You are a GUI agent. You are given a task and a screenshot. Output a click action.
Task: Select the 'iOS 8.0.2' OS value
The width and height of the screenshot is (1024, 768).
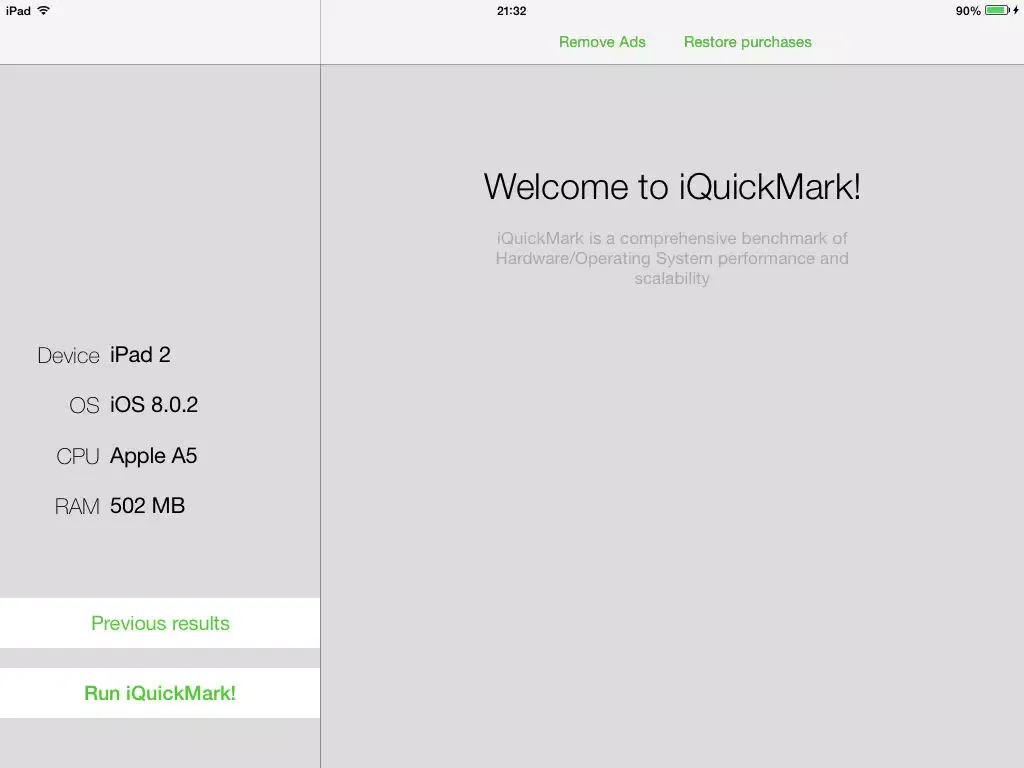coord(153,405)
